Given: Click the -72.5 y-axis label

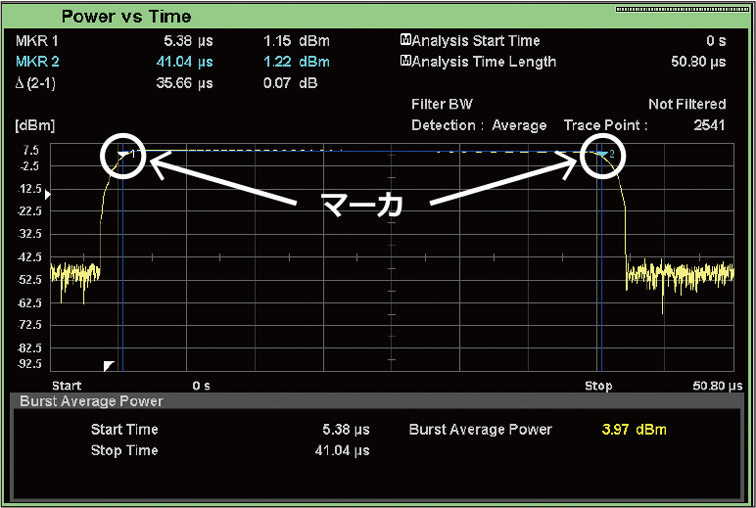Looking at the screenshot, I should pos(29,325).
